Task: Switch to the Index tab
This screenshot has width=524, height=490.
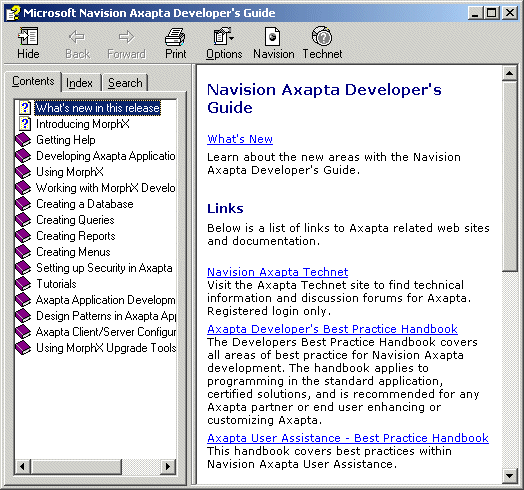Action: (79, 83)
